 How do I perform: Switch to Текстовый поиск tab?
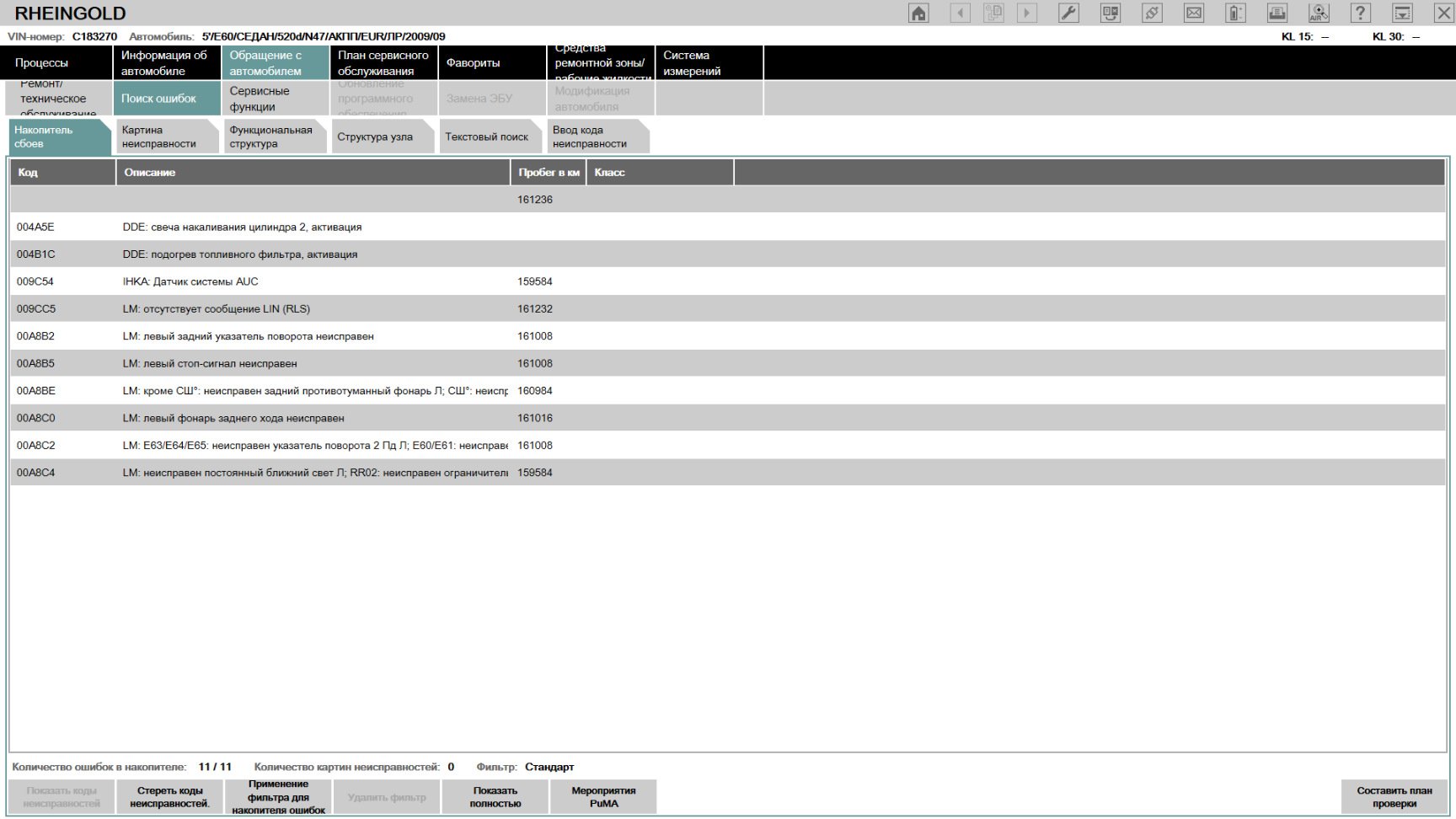point(491,136)
